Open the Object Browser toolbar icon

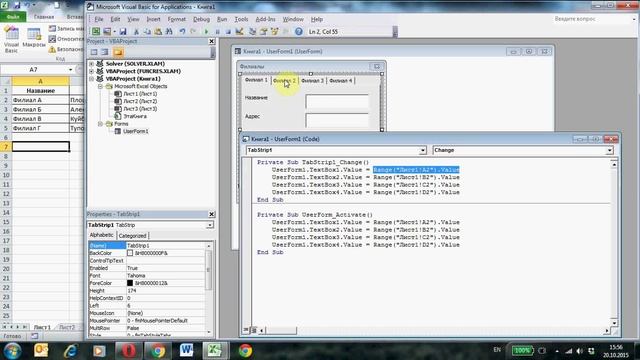pyautogui.click(x=275, y=31)
